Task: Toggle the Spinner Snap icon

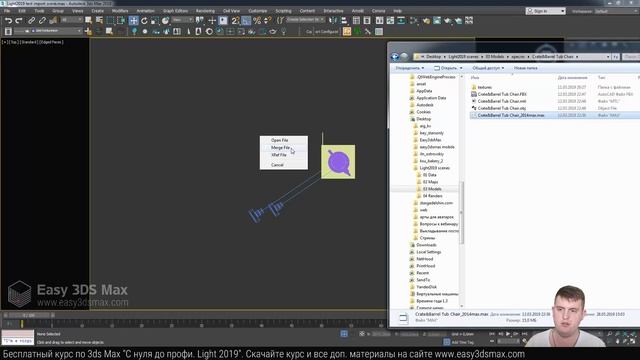Action: pyautogui.click(x=268, y=20)
